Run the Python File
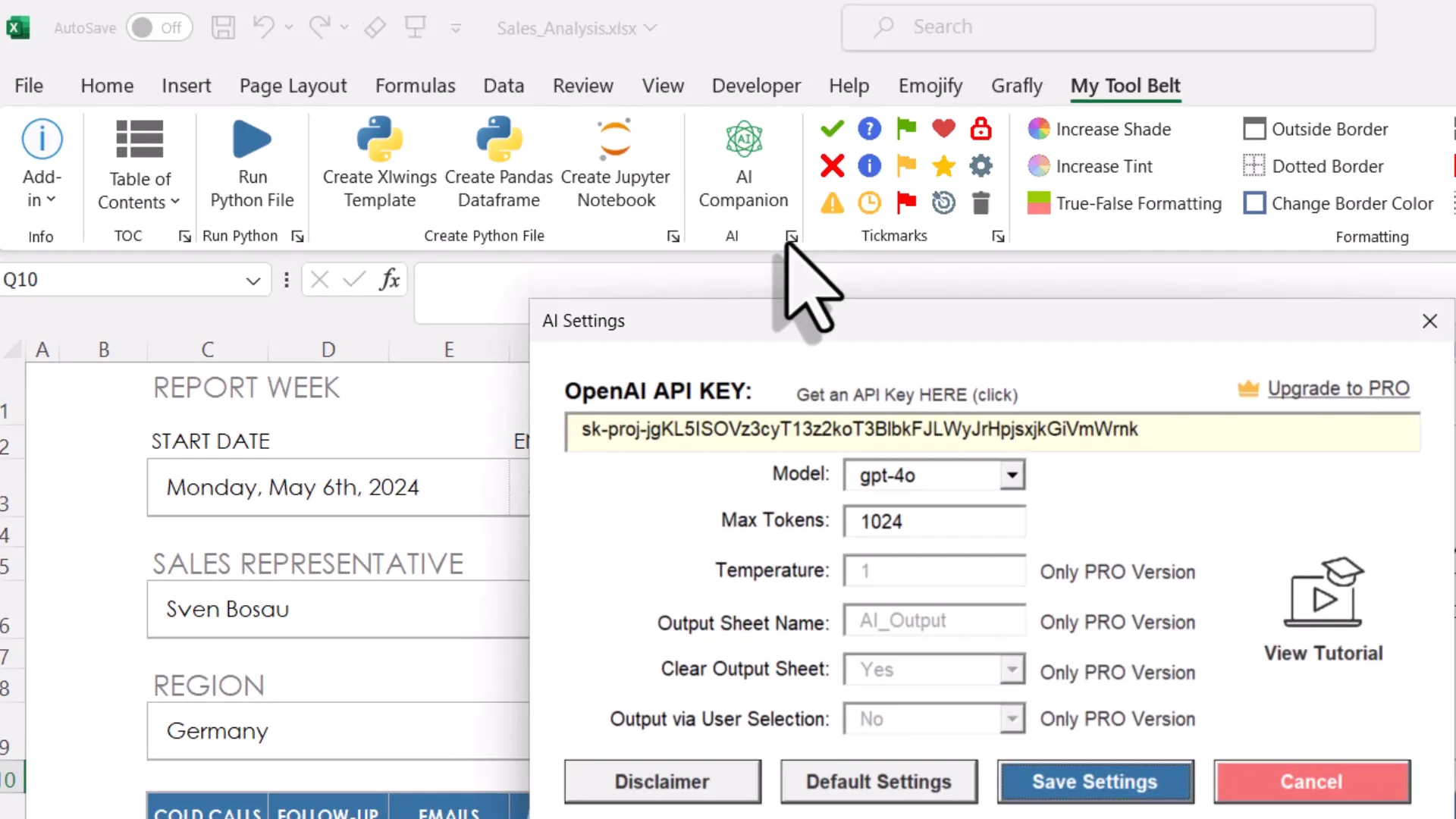 click(252, 159)
